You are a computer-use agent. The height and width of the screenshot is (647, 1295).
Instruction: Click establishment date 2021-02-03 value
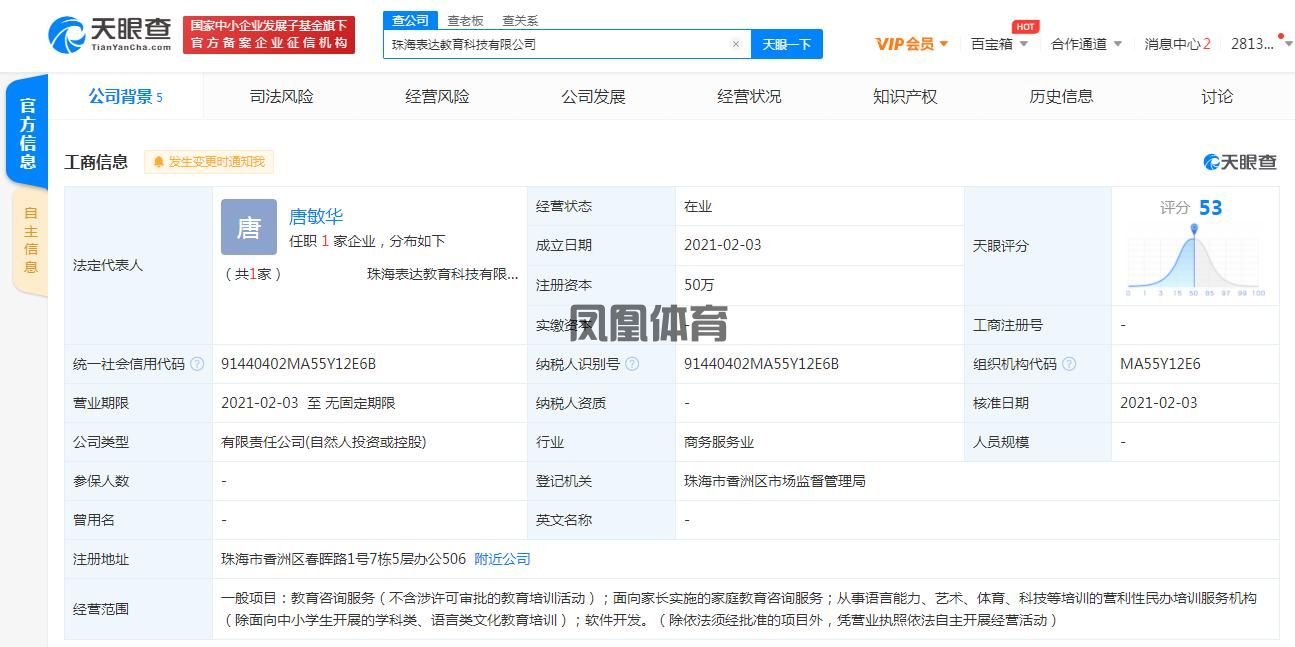[722, 245]
